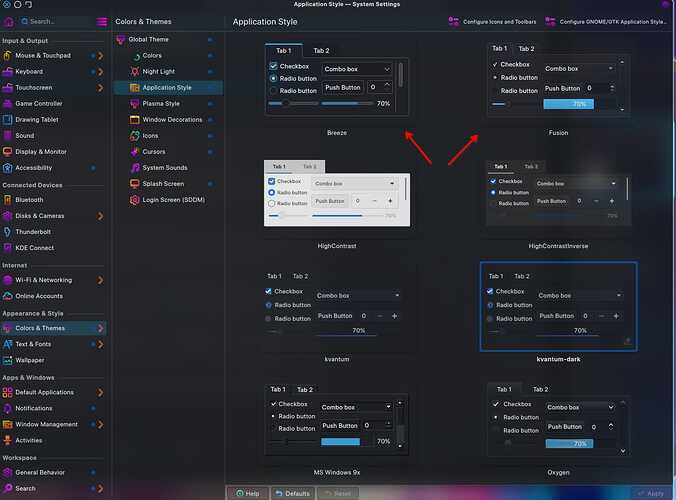676x500 pixels.
Task: Click the home icon beside search
Action: [x=9, y=21]
